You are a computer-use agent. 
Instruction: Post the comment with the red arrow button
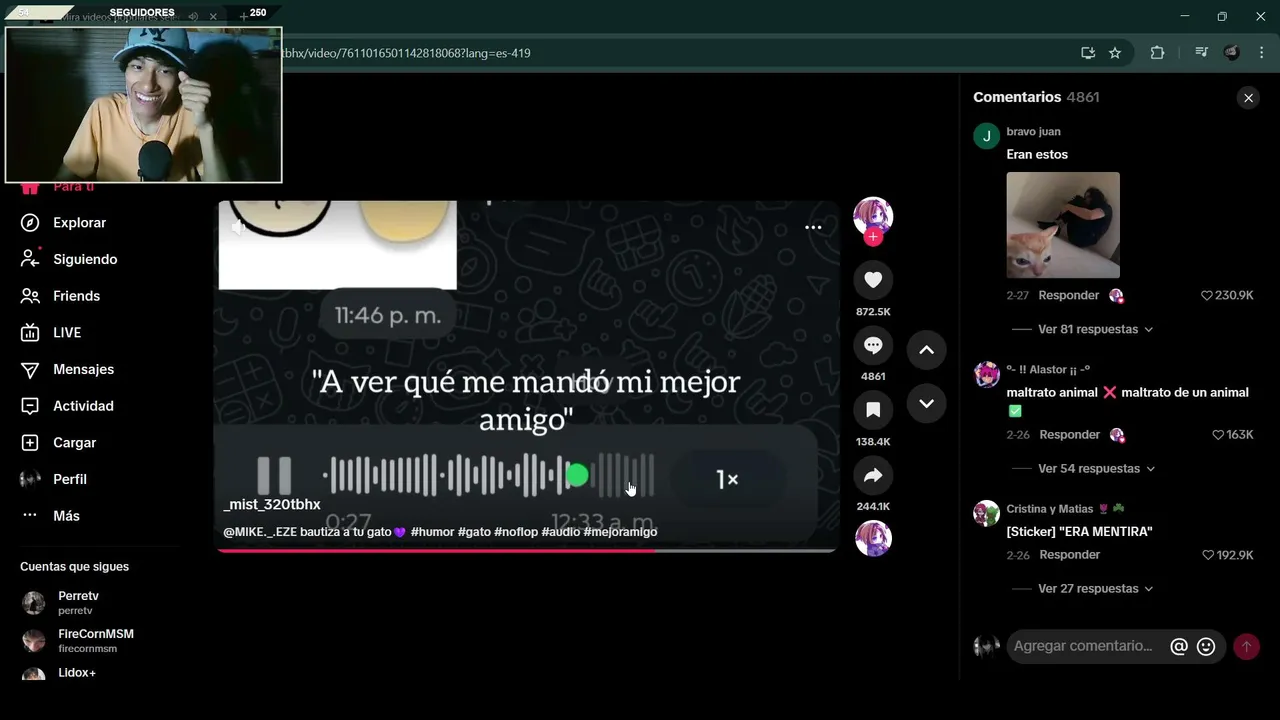[1246, 647]
